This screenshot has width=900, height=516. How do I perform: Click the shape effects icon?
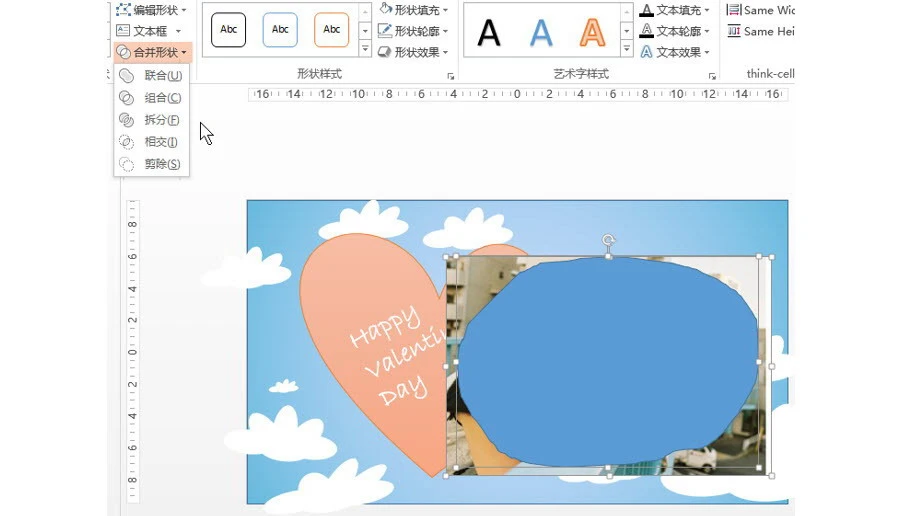[x=385, y=52]
